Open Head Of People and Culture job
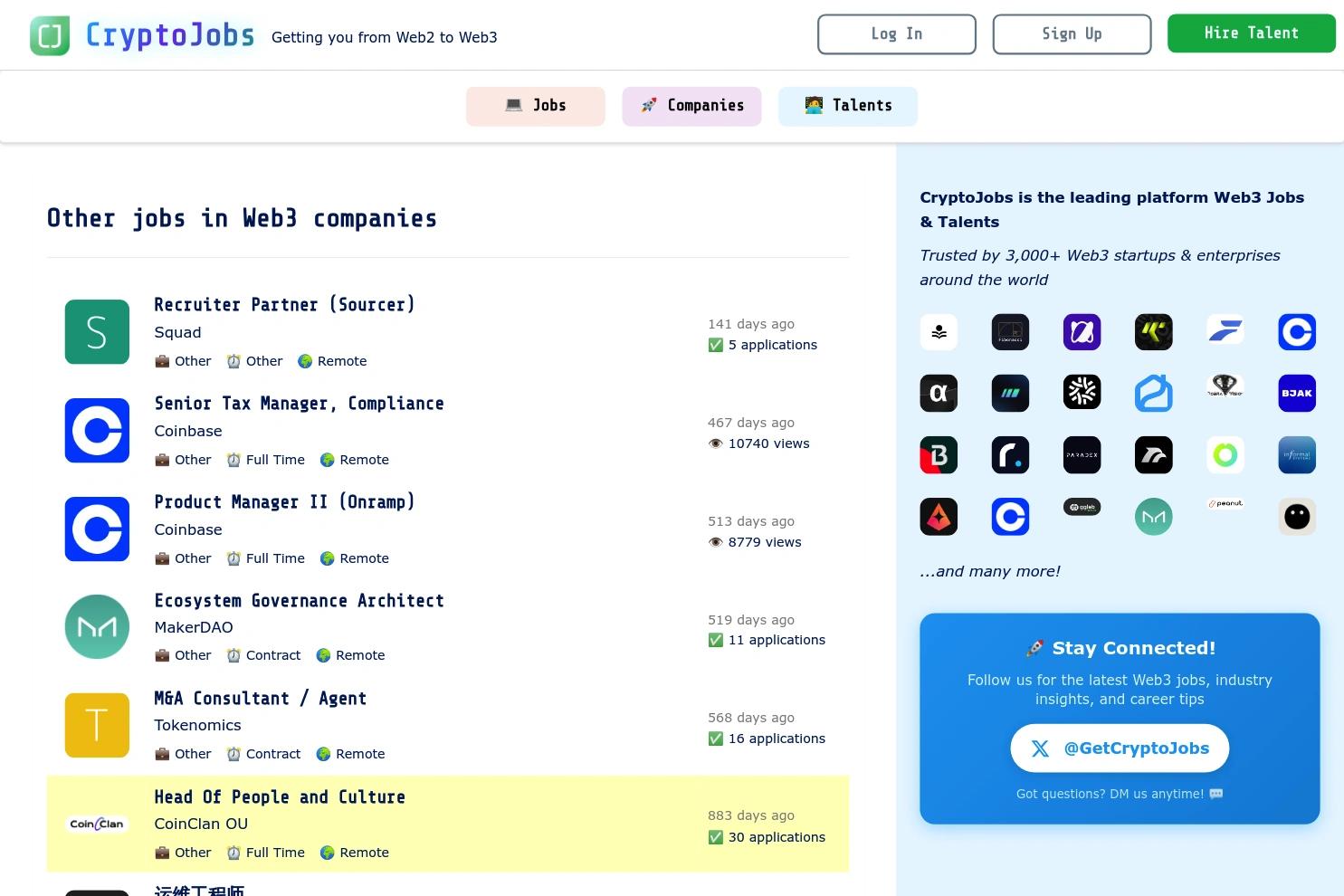Viewport: 1344px width, 896px height. coord(280,797)
